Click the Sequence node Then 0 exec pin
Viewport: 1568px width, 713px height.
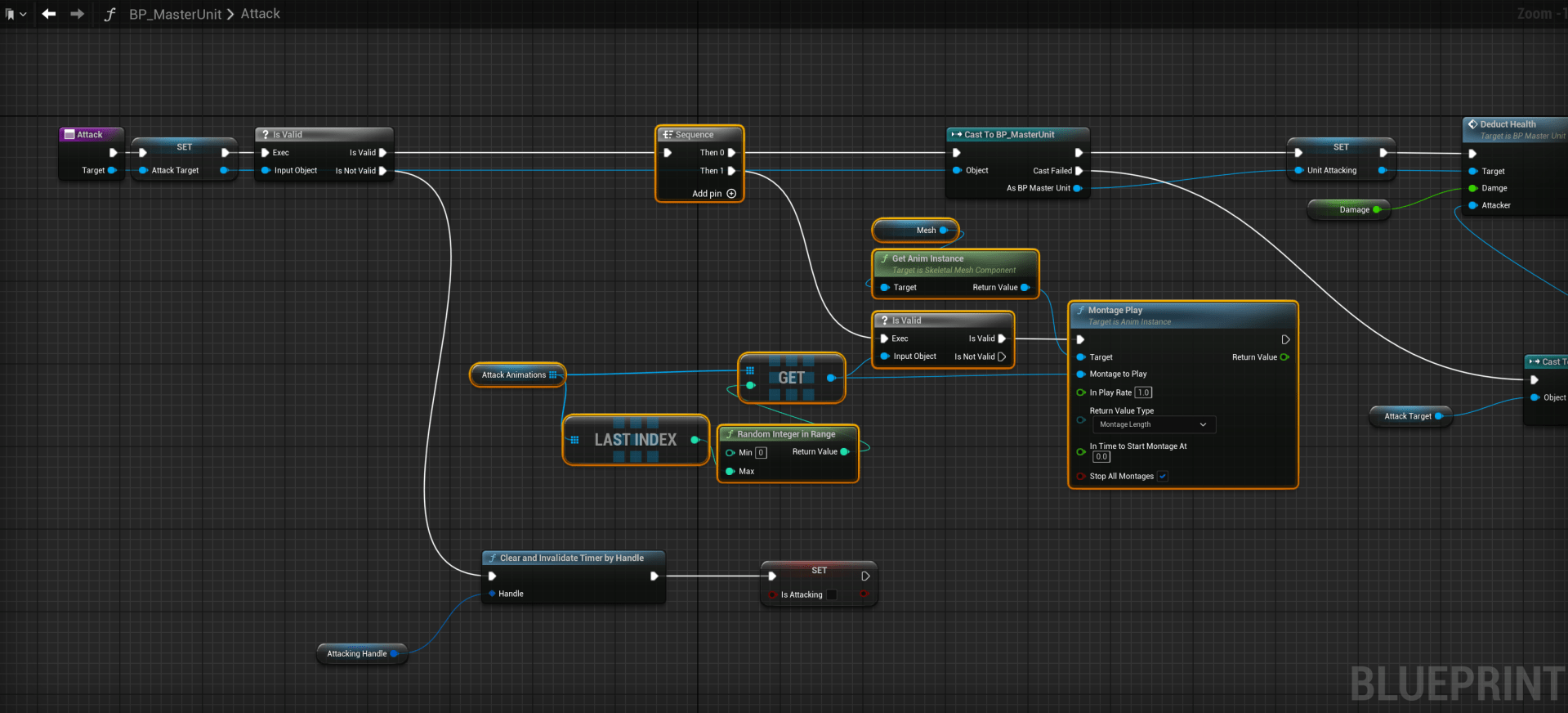point(731,153)
